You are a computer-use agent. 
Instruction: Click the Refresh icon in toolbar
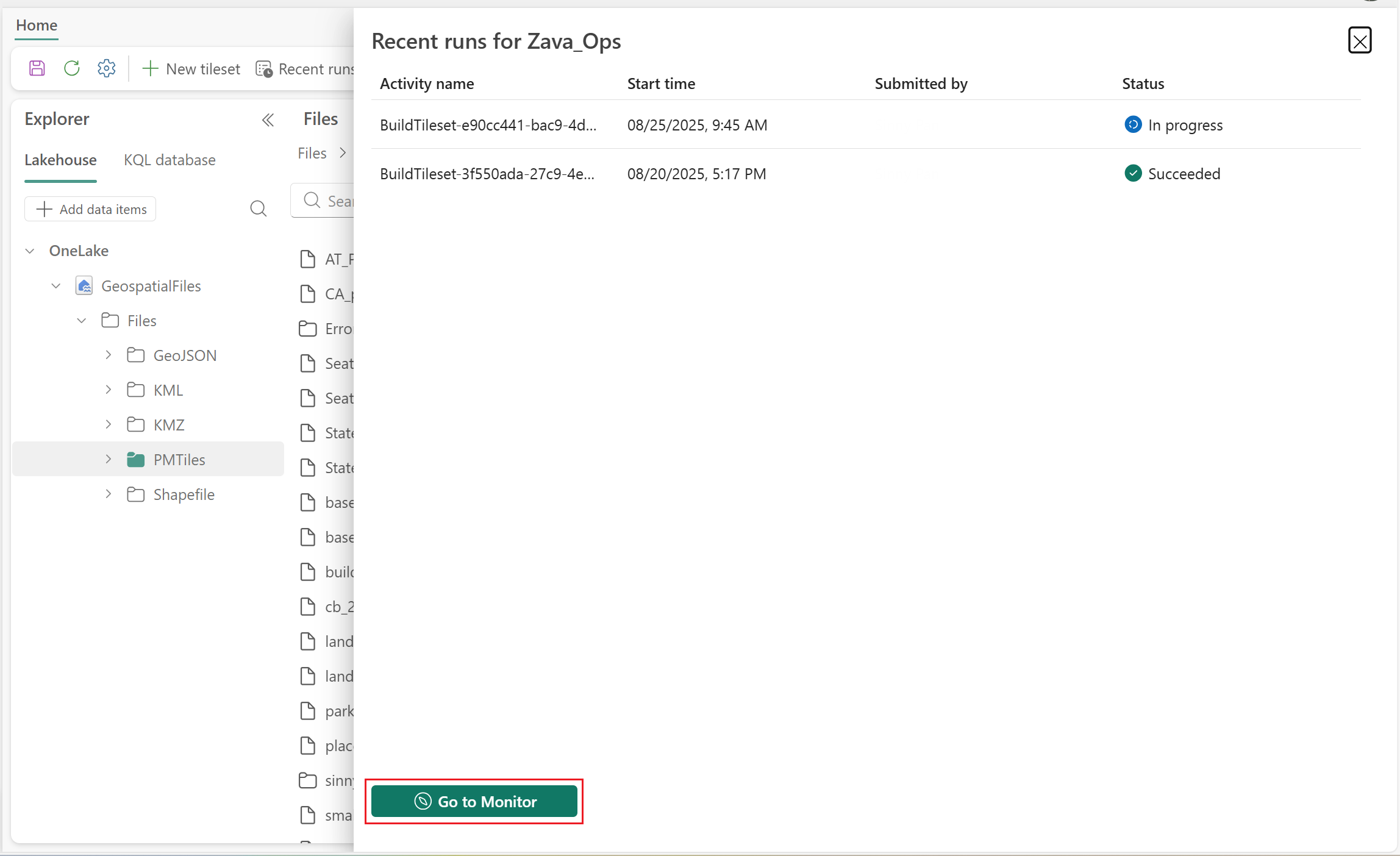72,68
